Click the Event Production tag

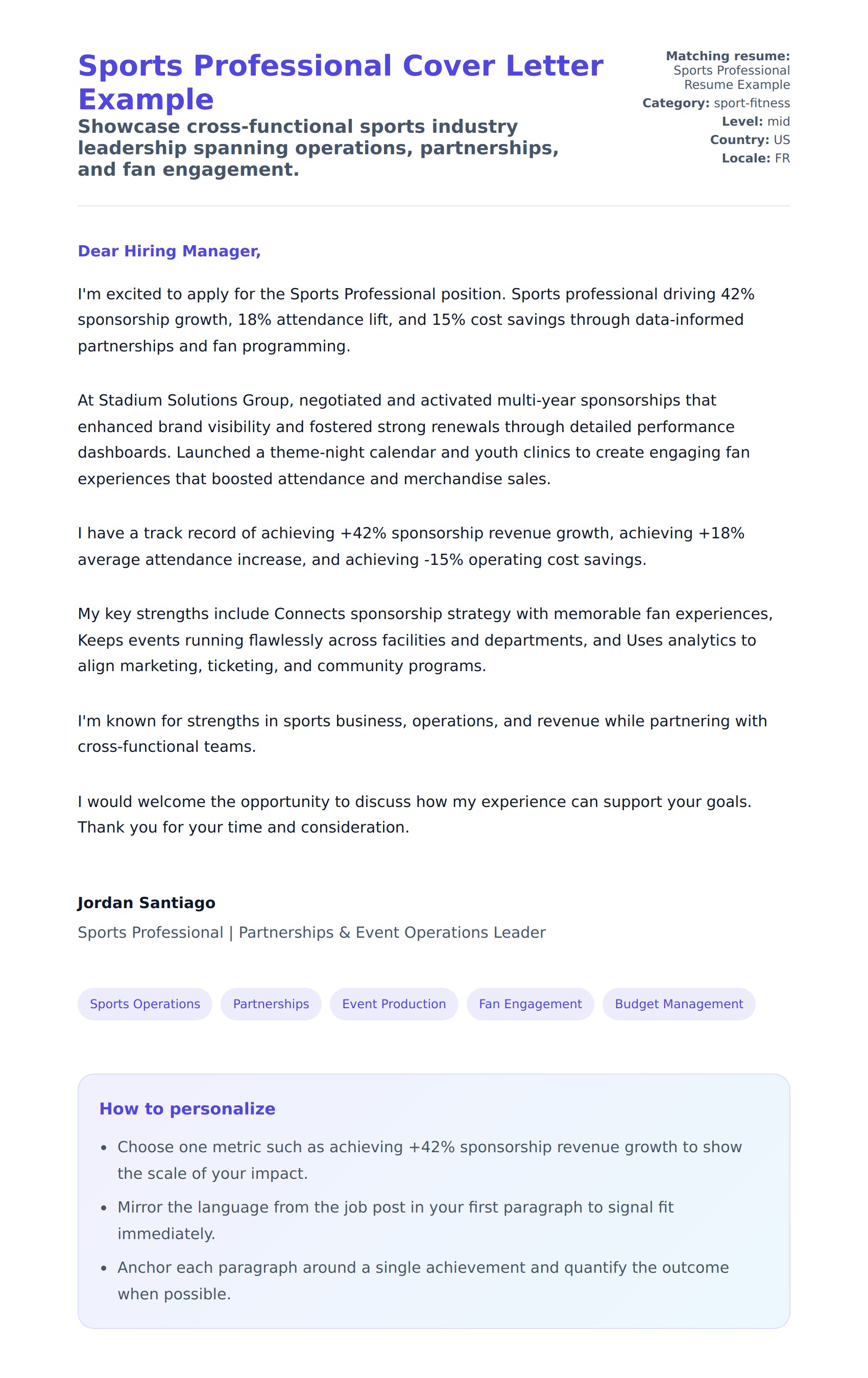point(394,1003)
